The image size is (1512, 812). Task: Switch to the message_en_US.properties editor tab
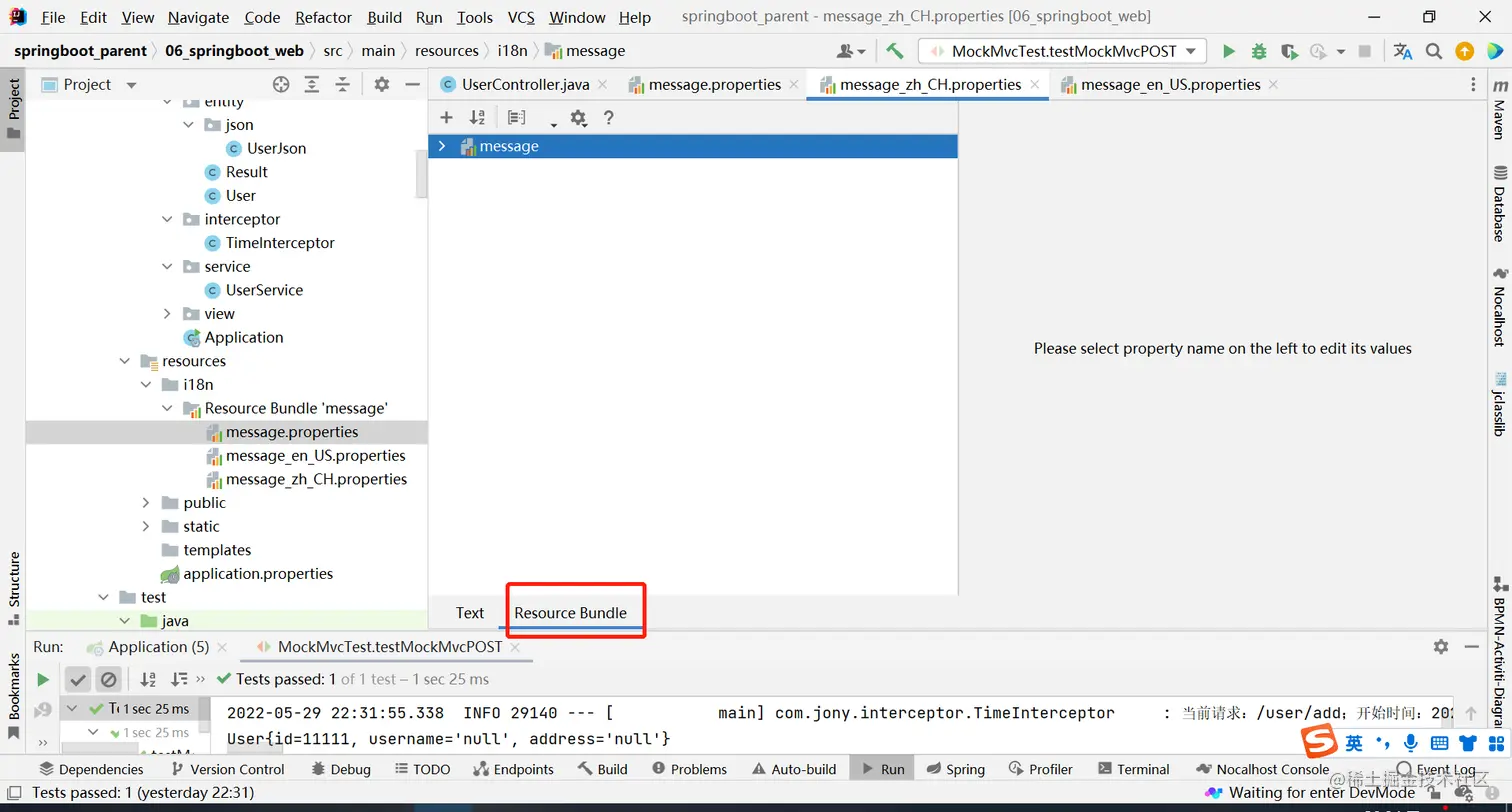1170,85
